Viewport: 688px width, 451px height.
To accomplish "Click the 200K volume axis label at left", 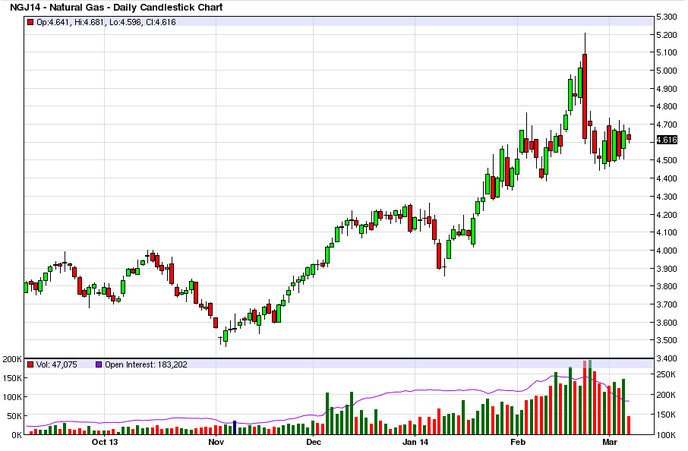I will 12,358.
